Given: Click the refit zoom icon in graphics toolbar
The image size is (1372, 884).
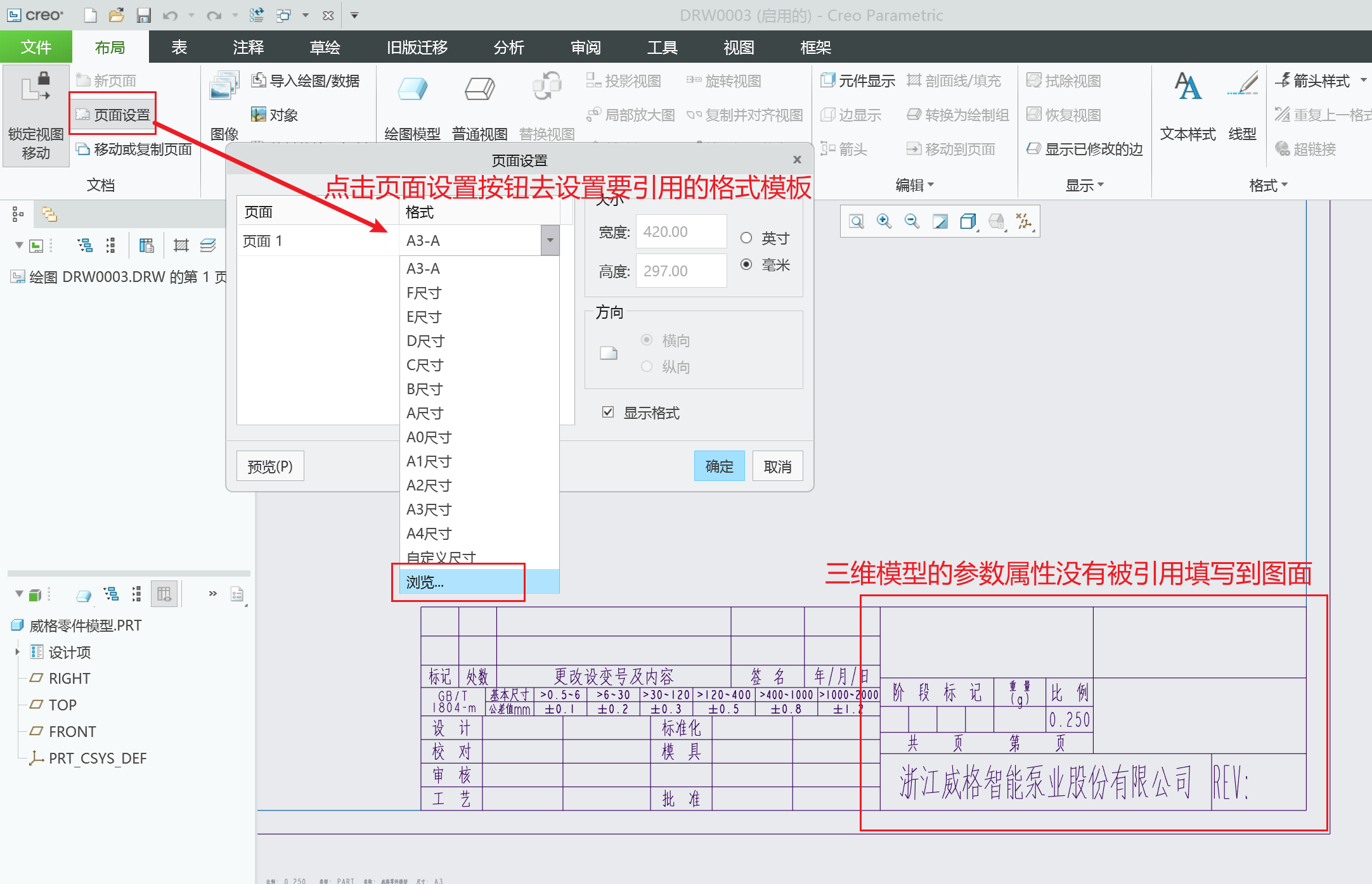Looking at the screenshot, I should 857,221.
